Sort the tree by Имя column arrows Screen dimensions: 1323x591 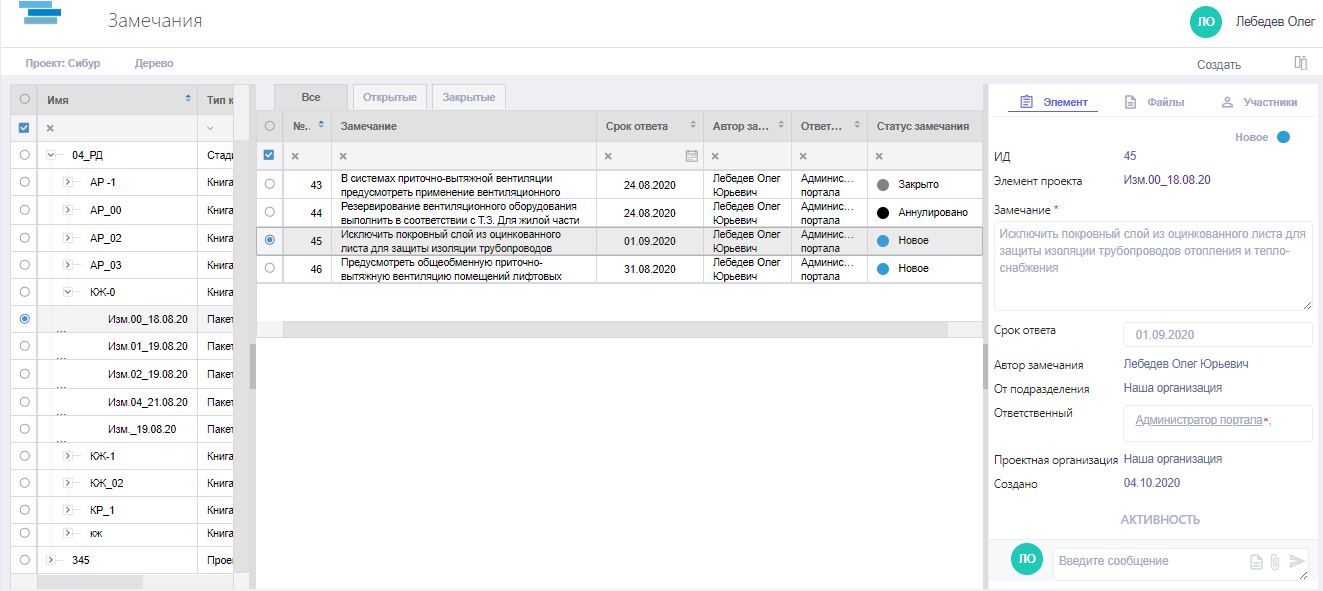(188, 99)
